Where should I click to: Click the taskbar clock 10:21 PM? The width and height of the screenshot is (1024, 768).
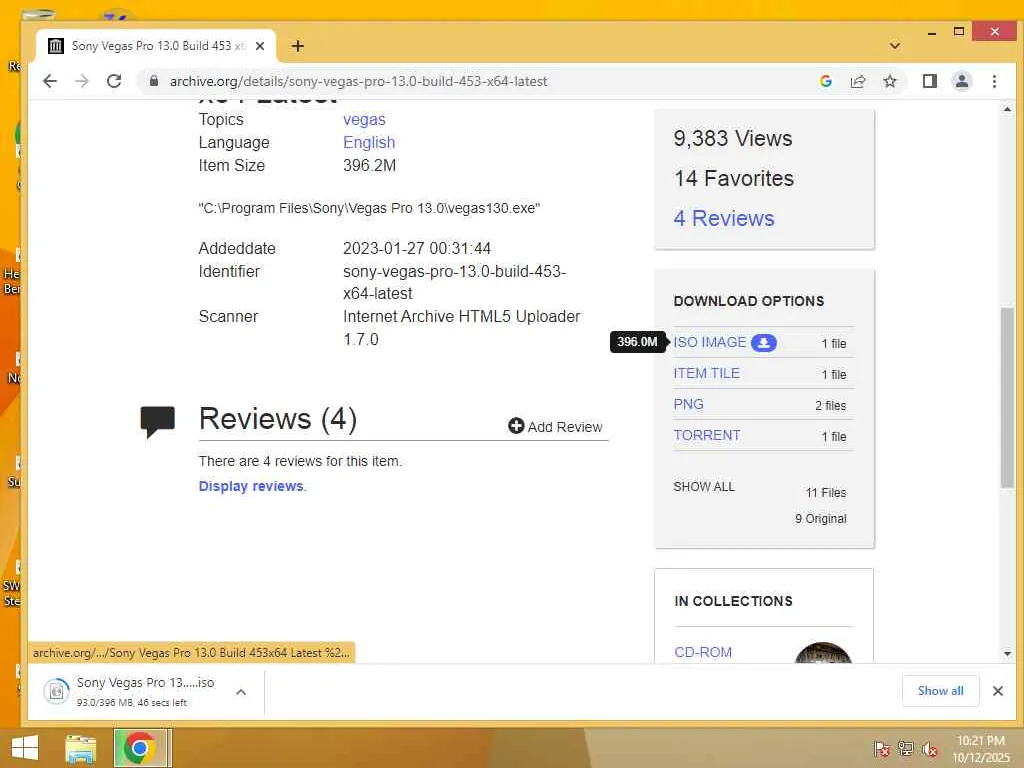click(x=980, y=741)
